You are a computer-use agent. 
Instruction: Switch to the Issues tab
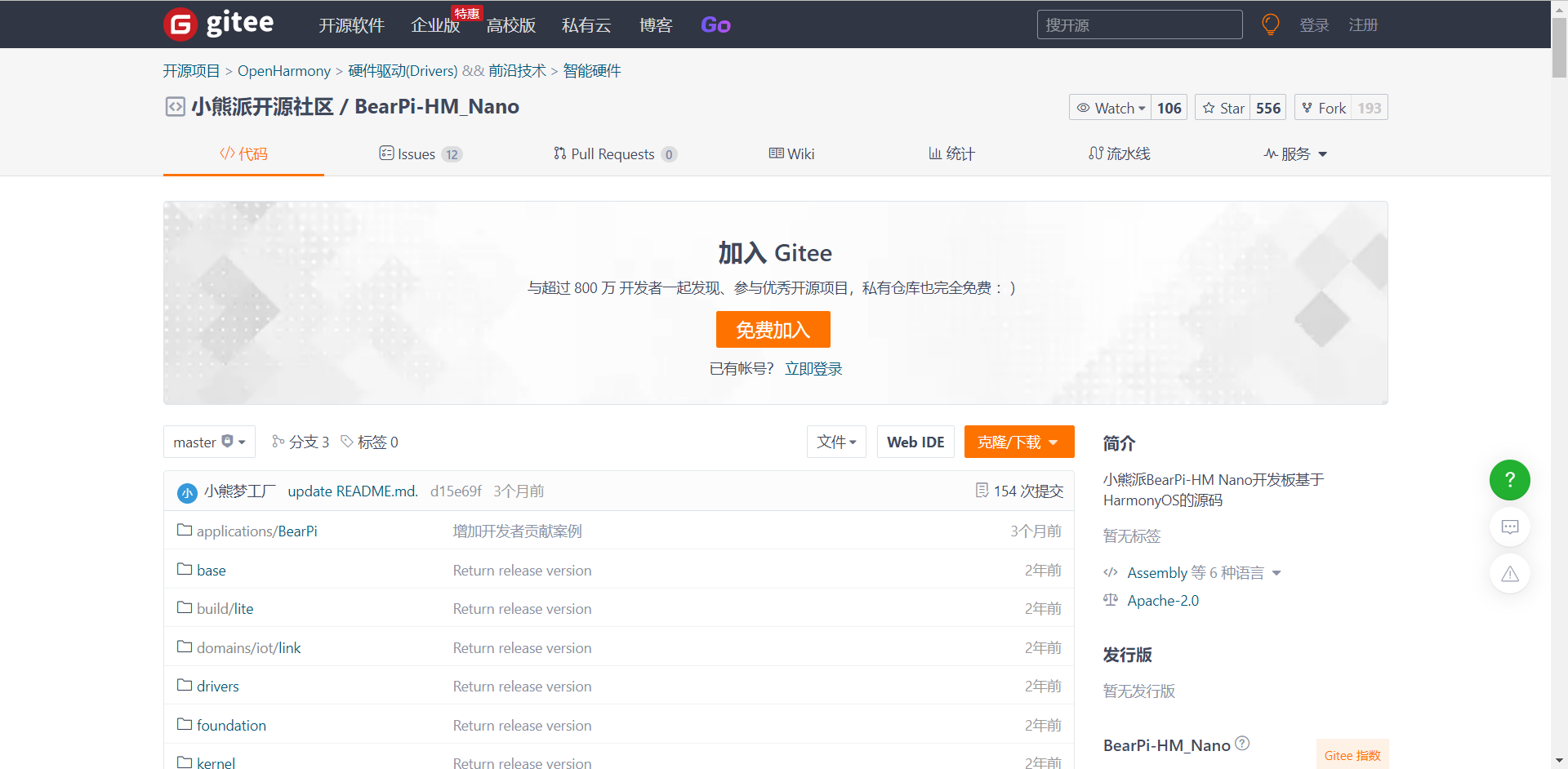[x=421, y=153]
